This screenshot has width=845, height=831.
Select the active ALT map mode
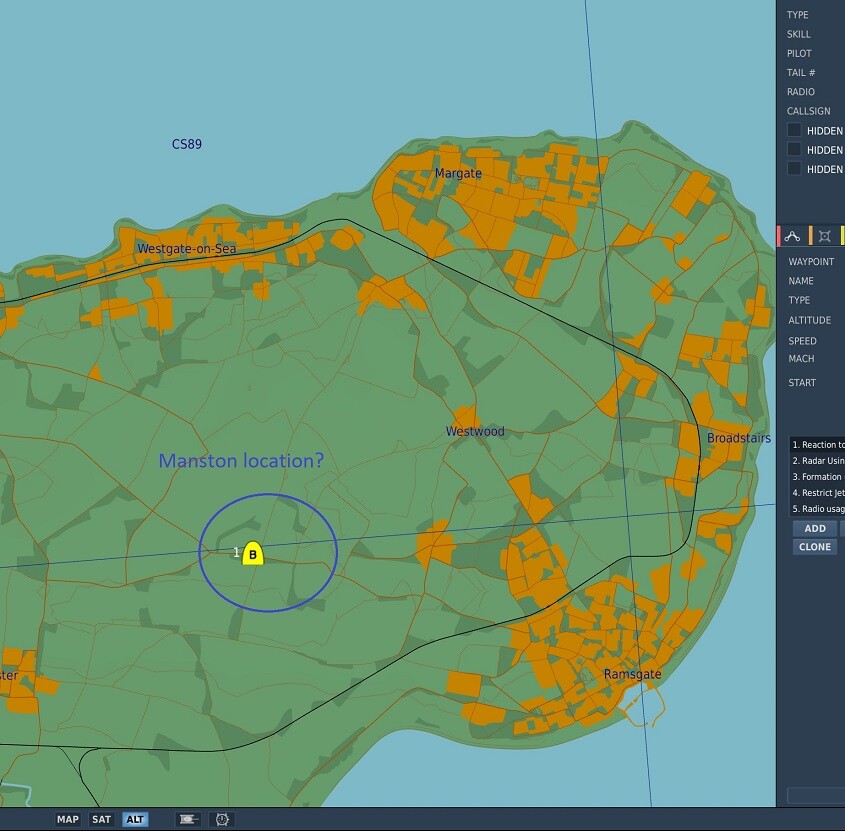tap(135, 819)
